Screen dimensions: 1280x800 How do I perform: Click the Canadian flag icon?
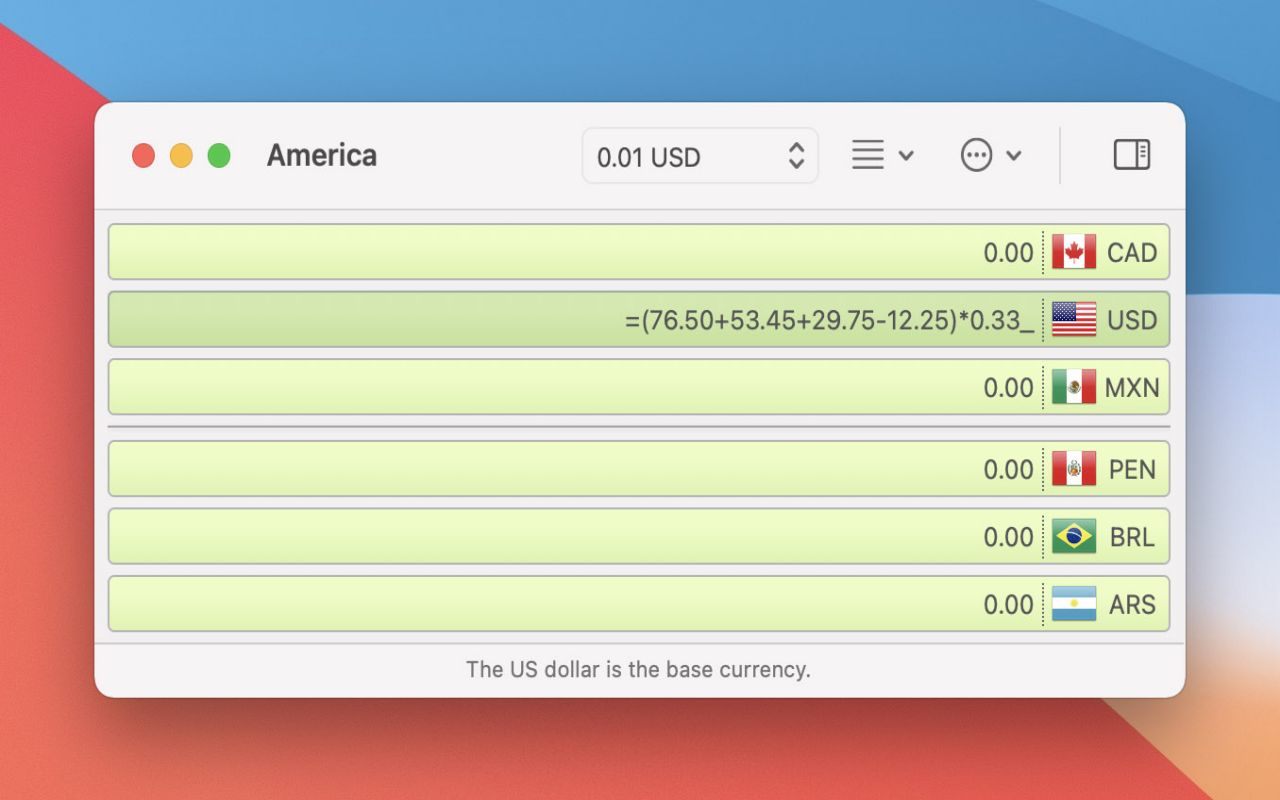click(1074, 252)
